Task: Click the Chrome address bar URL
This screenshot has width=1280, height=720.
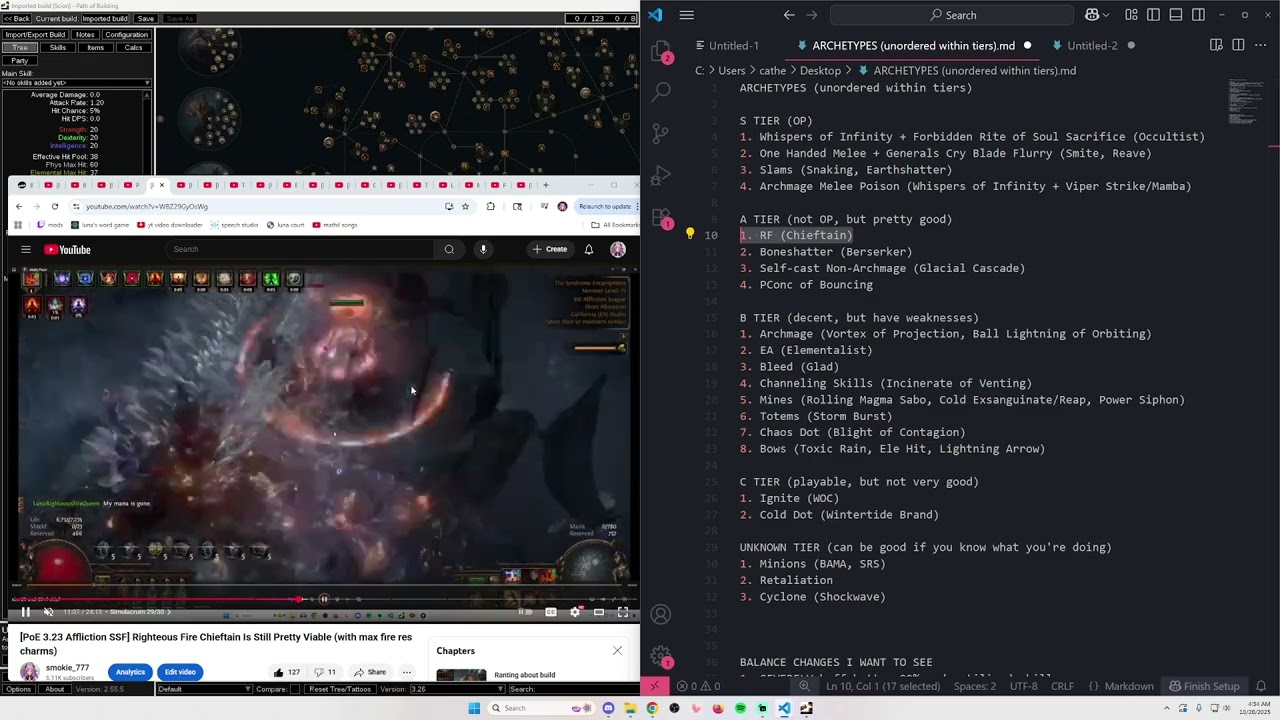Action: click(147, 206)
